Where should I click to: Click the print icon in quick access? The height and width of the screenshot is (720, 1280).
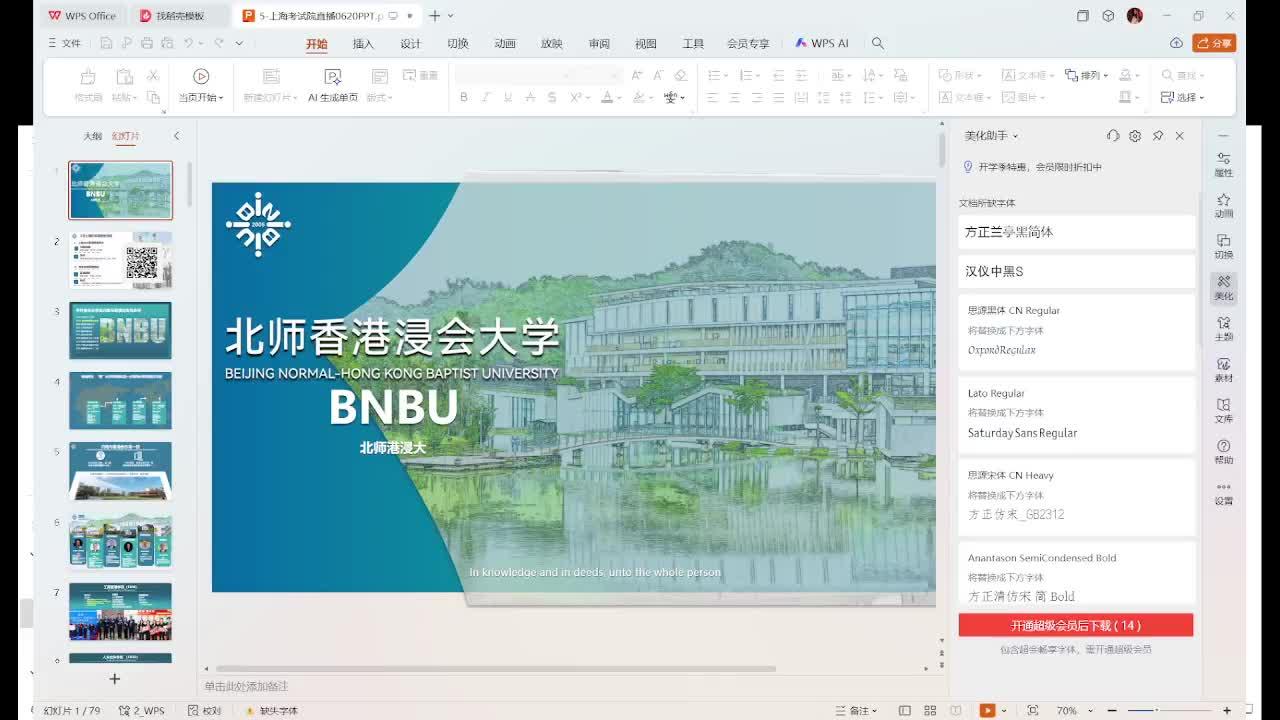click(147, 43)
